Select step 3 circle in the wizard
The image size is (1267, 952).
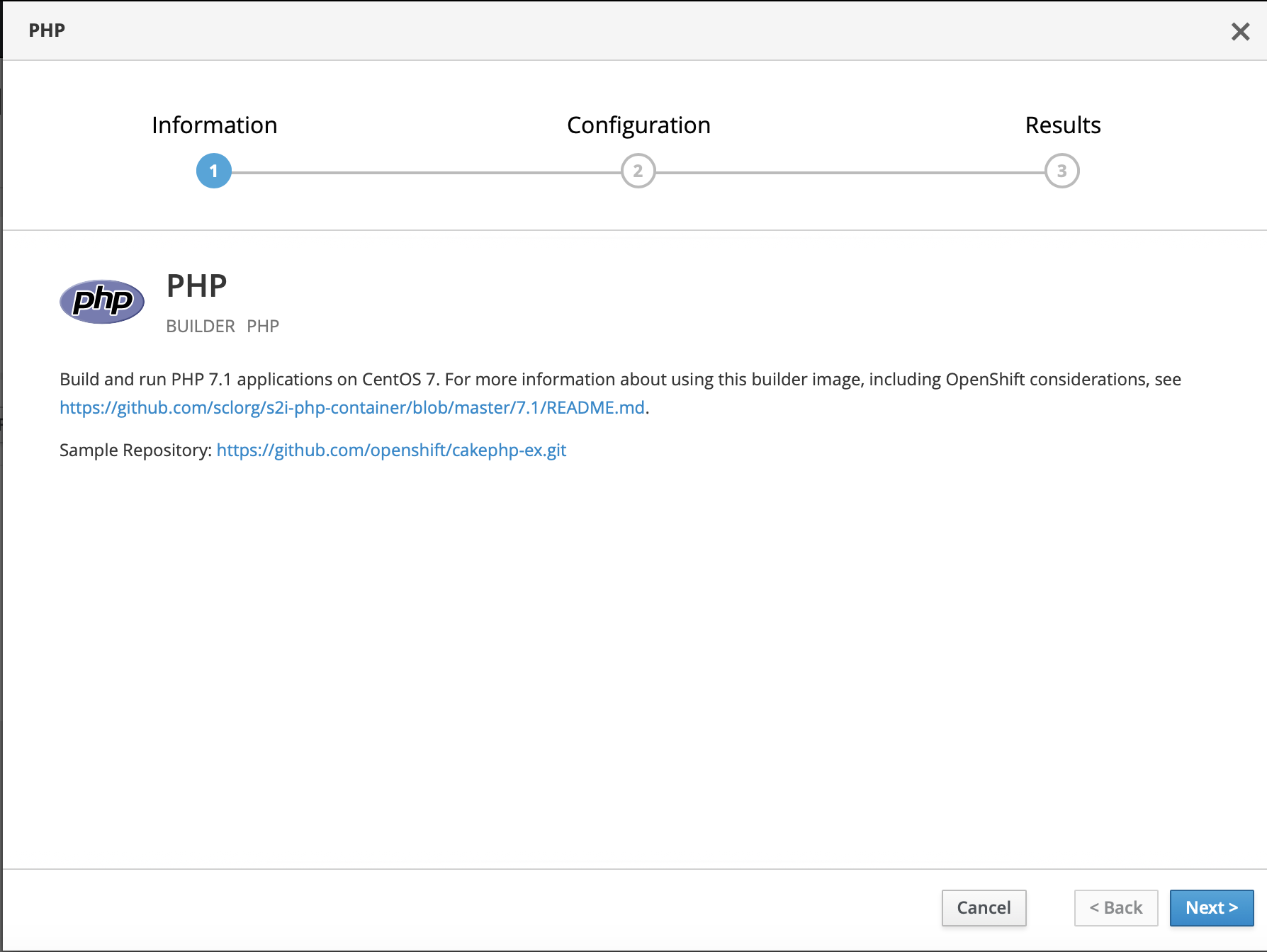click(1062, 171)
